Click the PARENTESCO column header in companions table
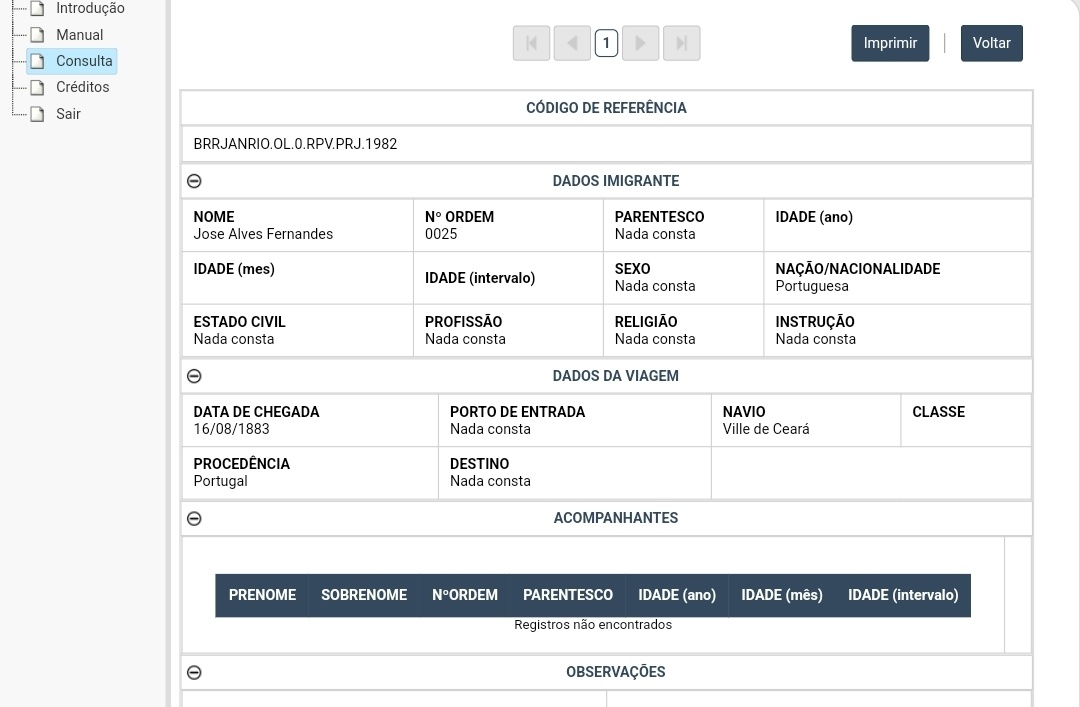1080x707 pixels. pyautogui.click(x=567, y=595)
